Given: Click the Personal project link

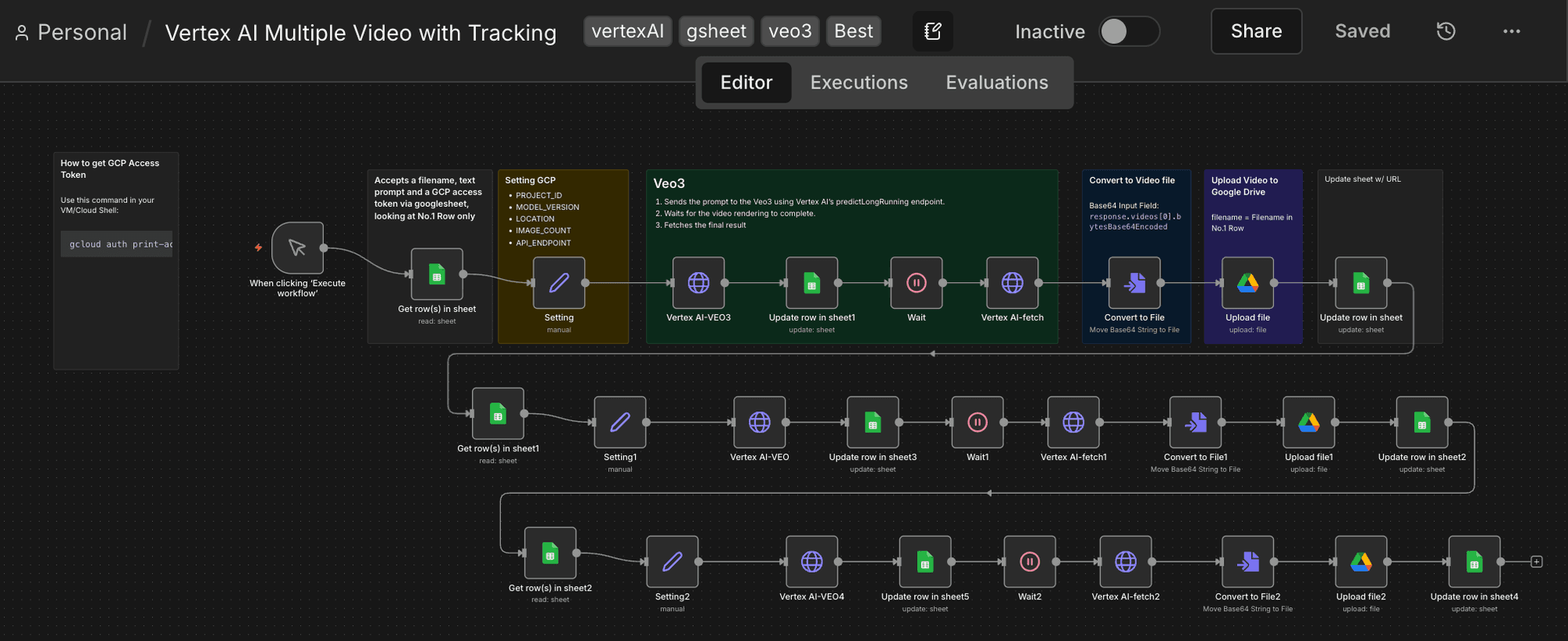Looking at the screenshot, I should [82, 33].
